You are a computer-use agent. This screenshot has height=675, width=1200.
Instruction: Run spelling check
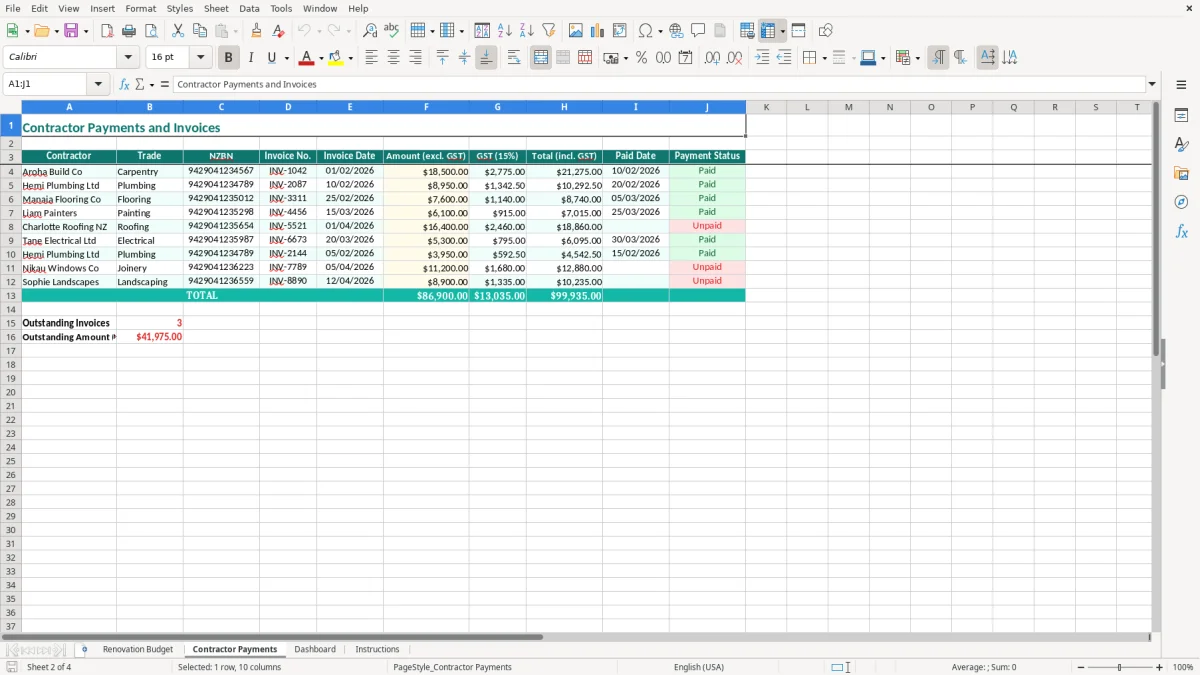coord(391,31)
